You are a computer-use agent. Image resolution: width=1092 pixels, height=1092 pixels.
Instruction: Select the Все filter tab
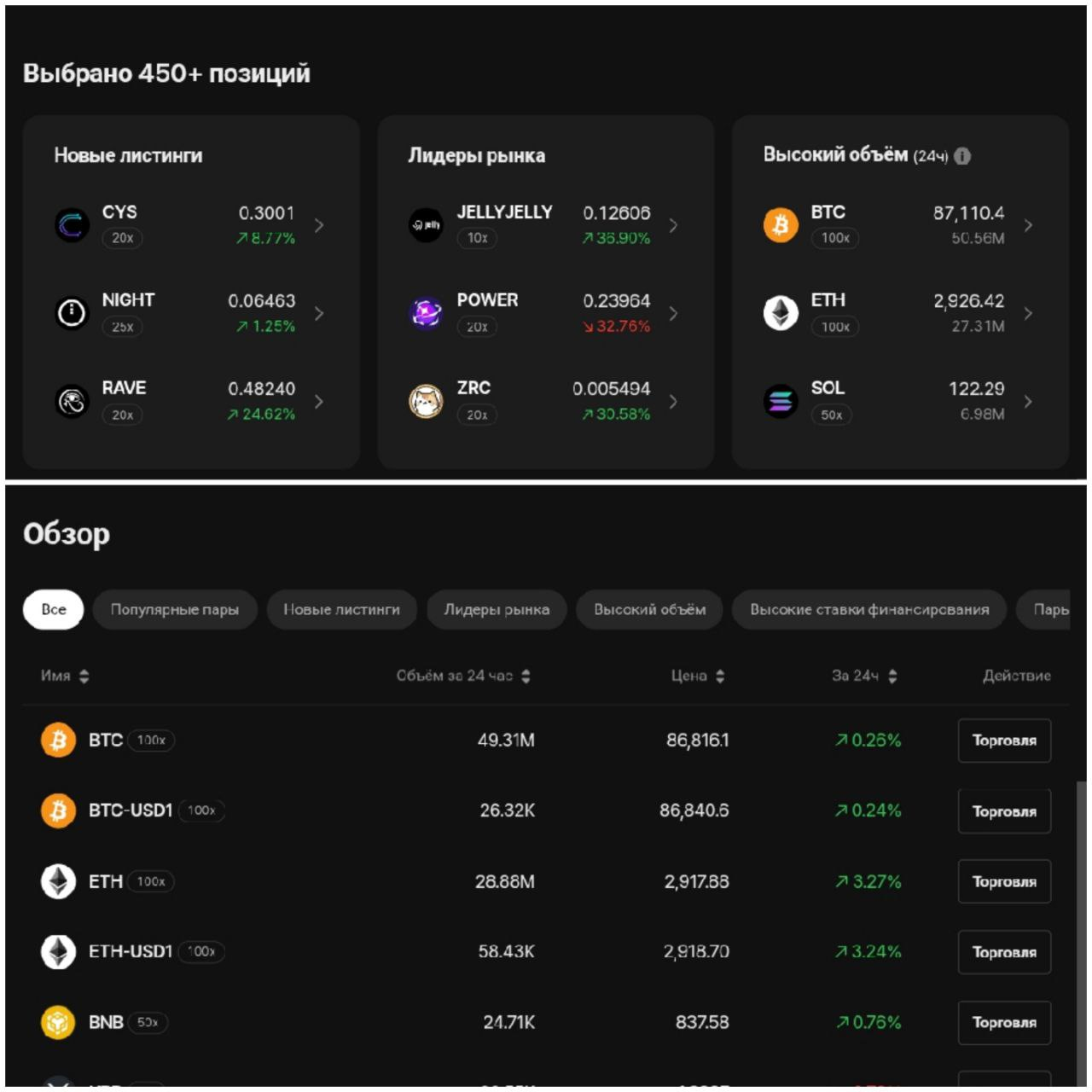(53, 610)
